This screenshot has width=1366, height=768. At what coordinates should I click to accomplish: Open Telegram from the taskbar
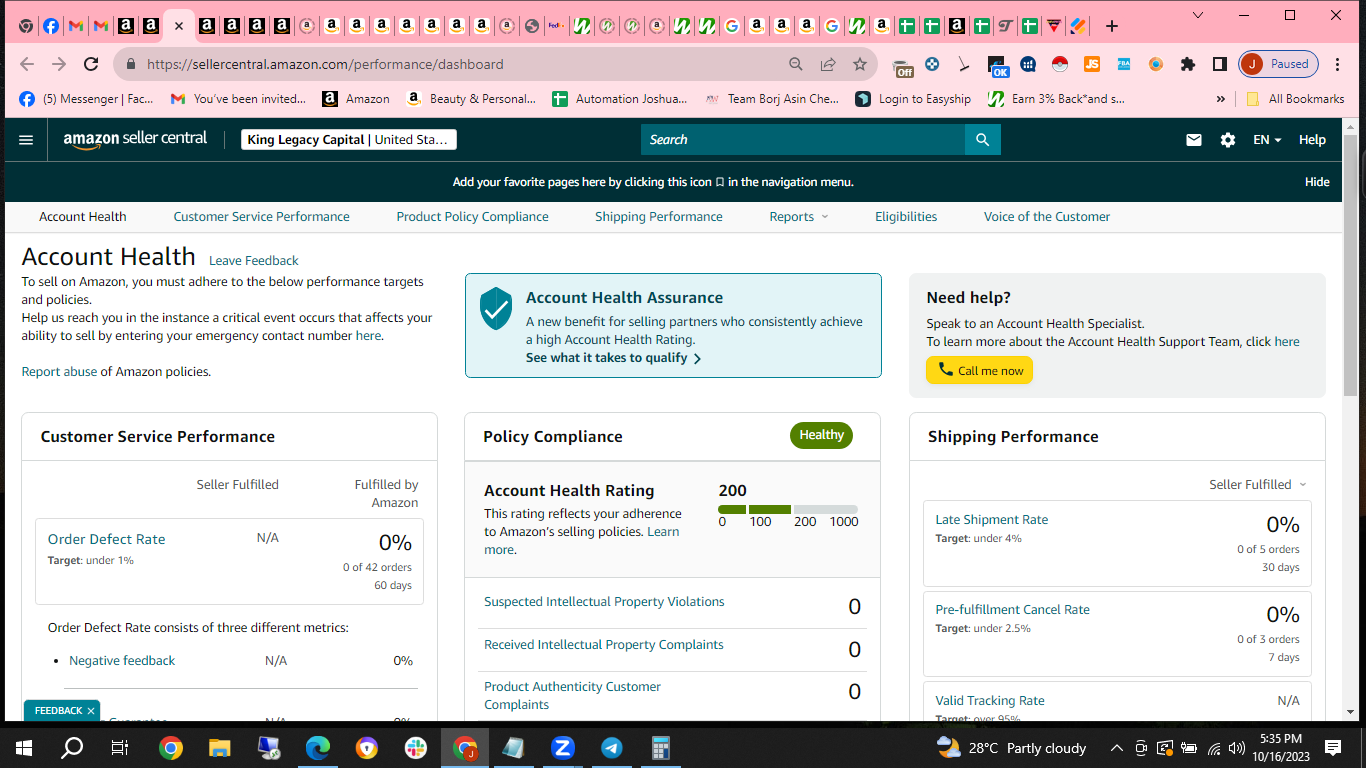coord(611,748)
